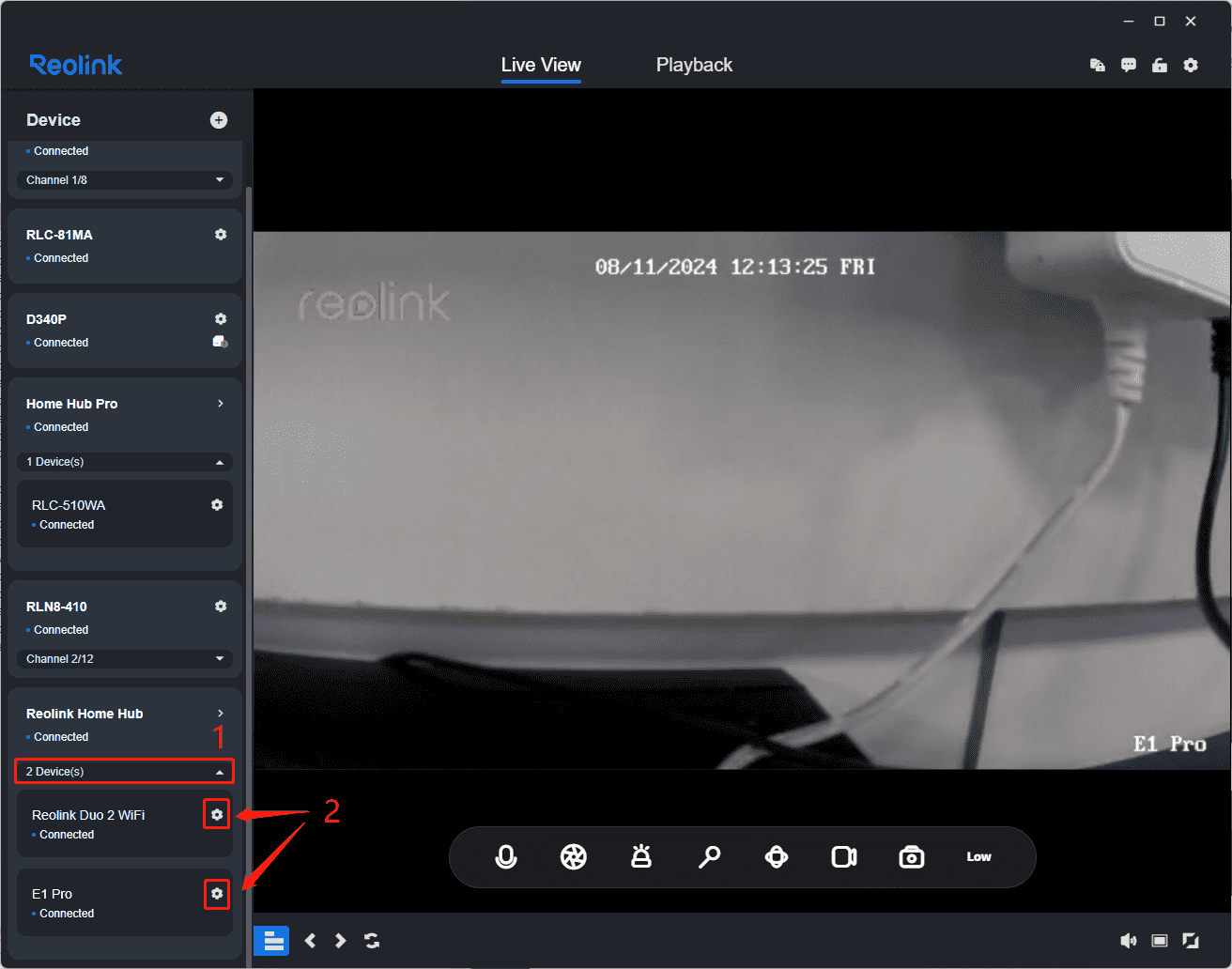Change the screen layout icon

coord(1160,940)
